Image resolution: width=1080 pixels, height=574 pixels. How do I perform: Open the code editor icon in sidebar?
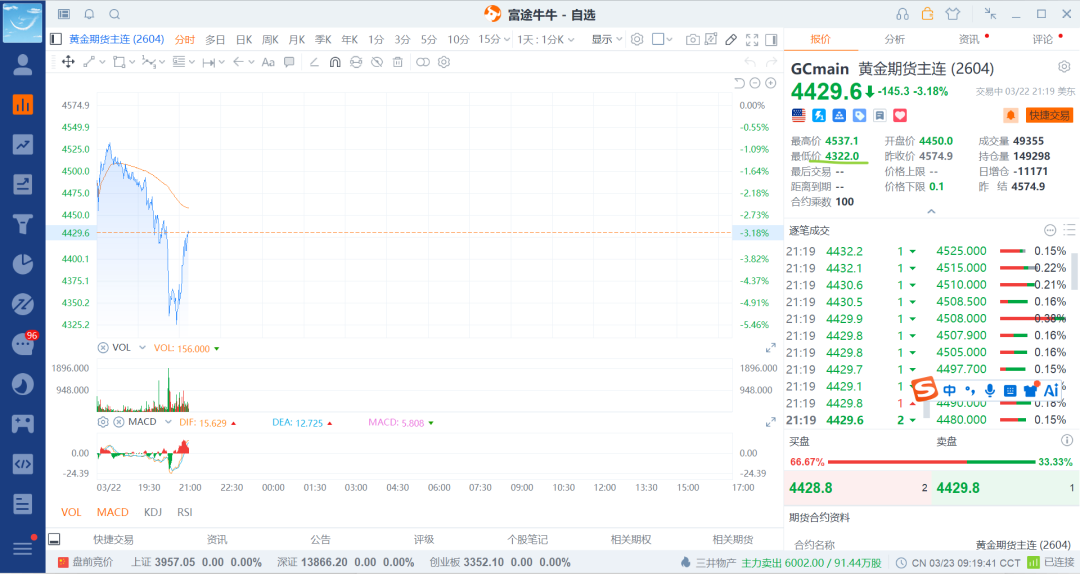coord(23,464)
